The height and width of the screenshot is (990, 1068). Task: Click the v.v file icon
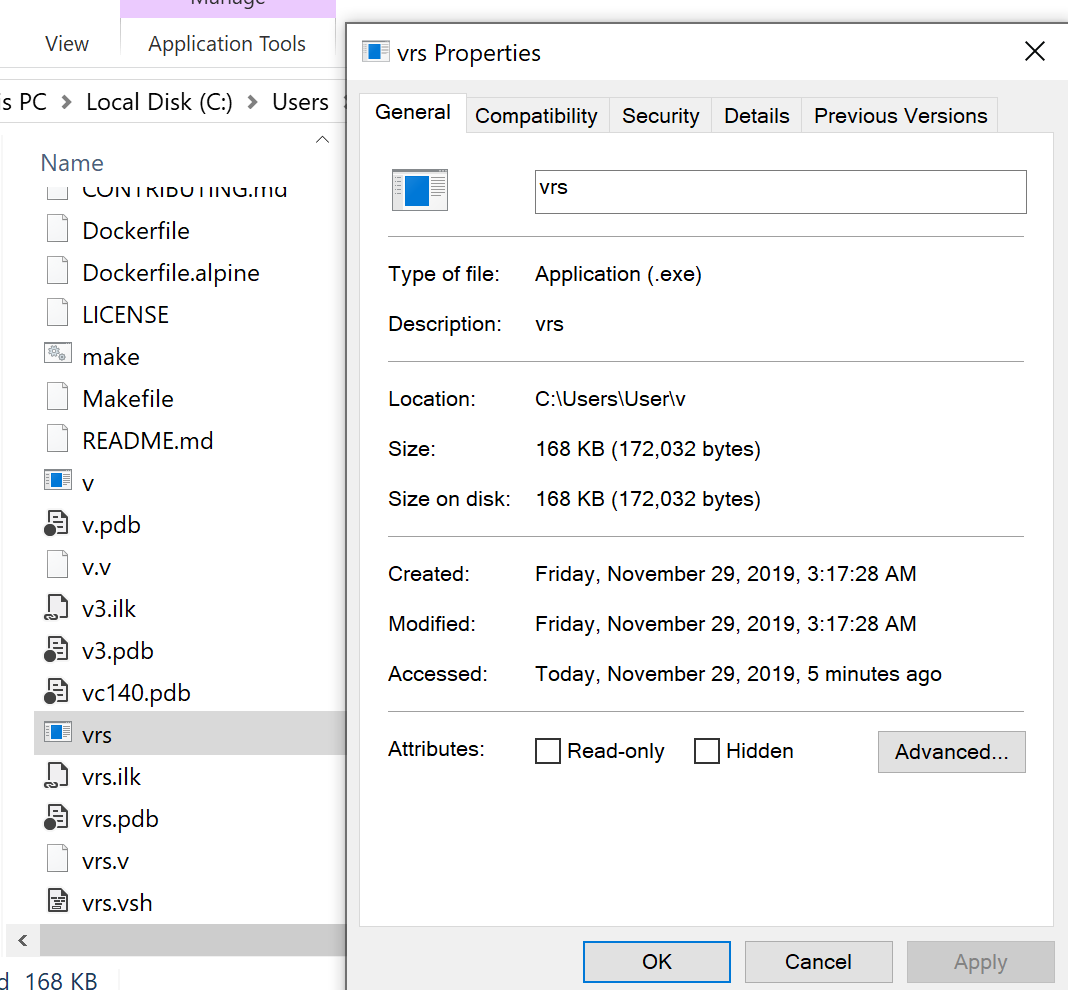pos(57,565)
